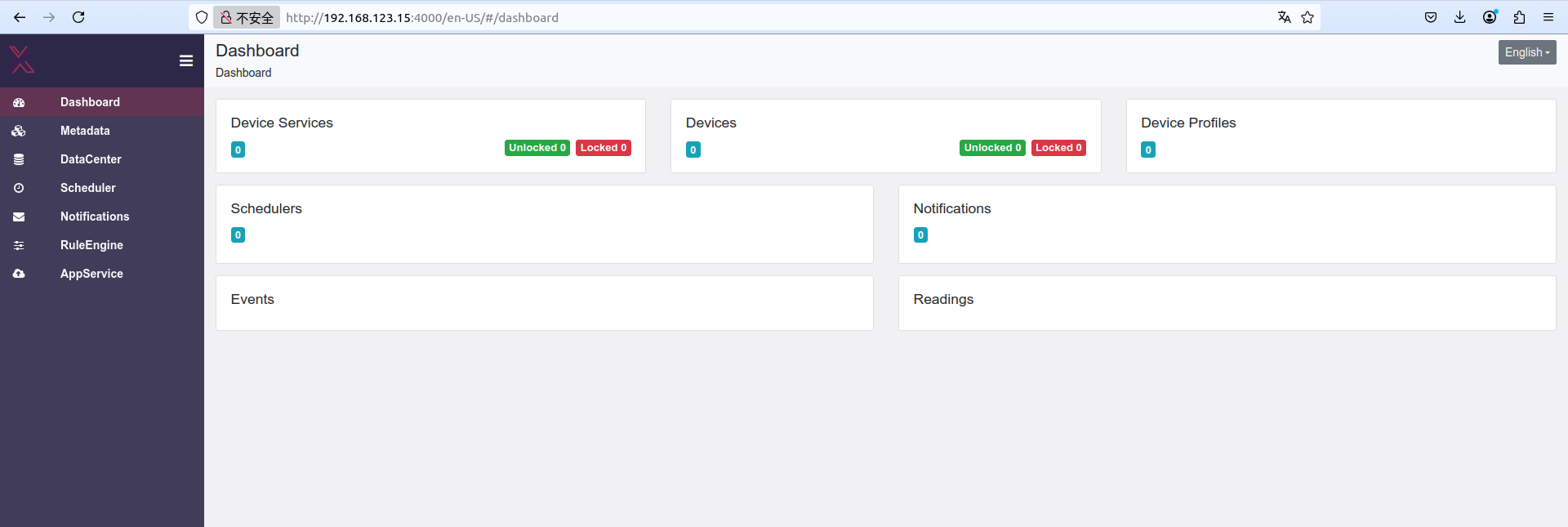Viewport: 1568px width, 527px height.
Task: Click the DataCenter database icon
Action: [x=19, y=159]
